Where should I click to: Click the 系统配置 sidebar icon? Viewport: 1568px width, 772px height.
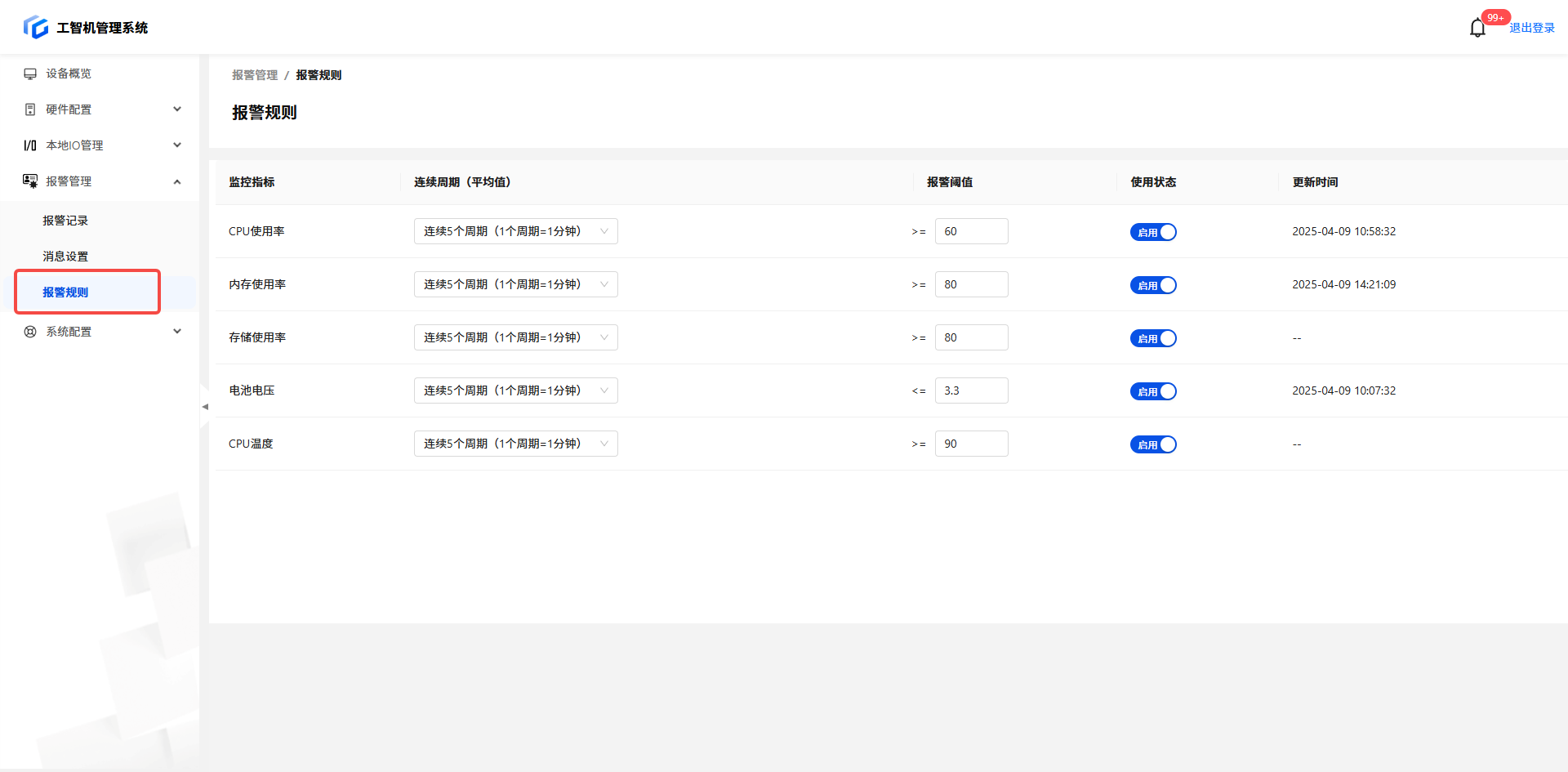30,332
